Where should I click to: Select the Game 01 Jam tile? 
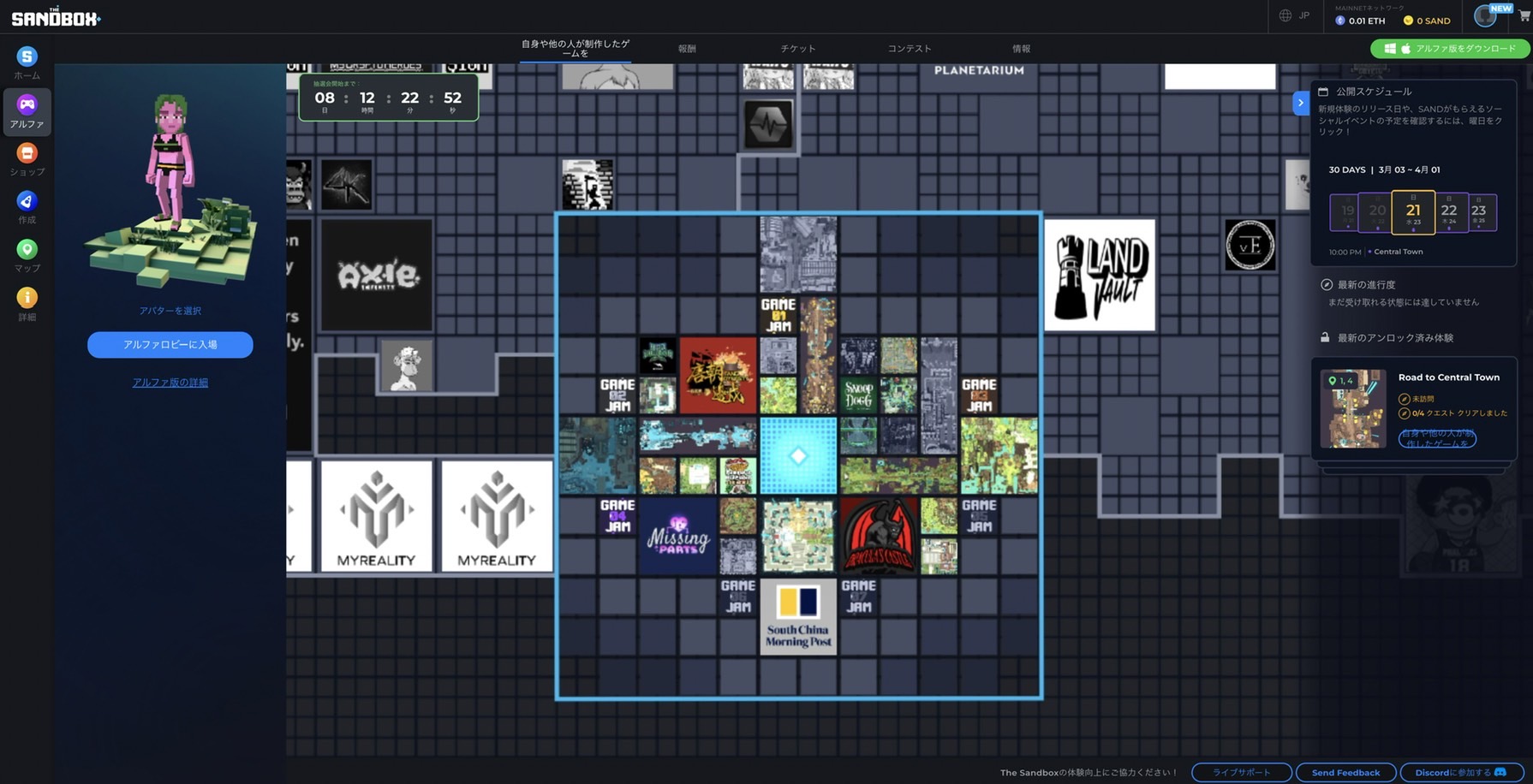[778, 315]
